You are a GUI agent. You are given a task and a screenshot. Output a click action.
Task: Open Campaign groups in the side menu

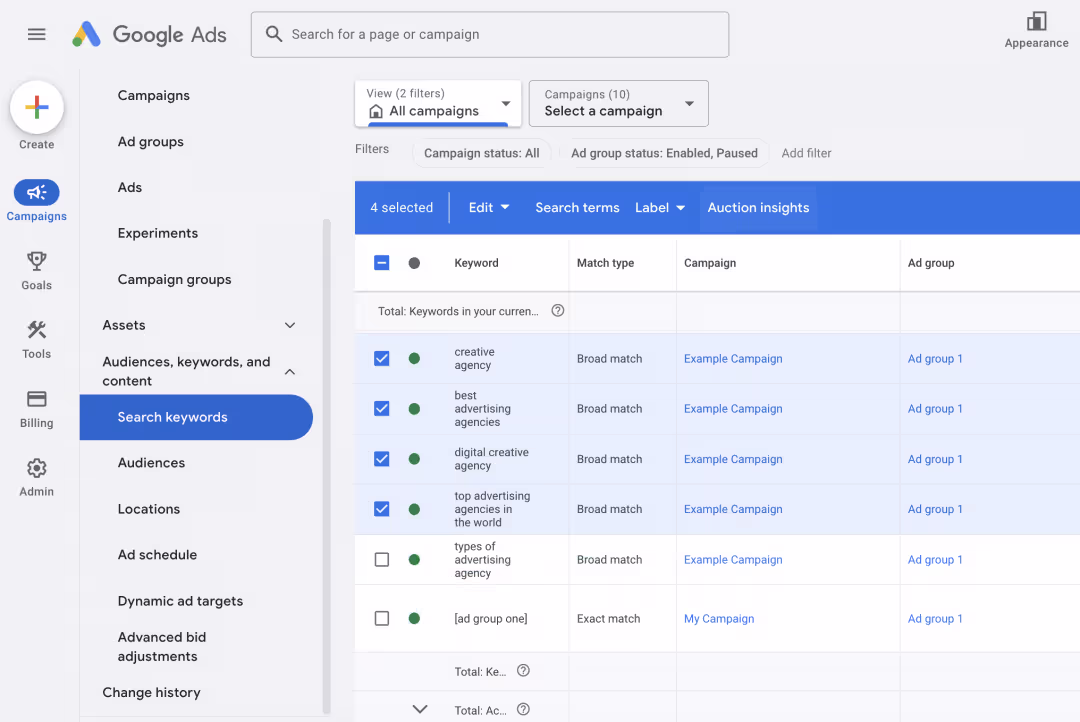pos(174,280)
